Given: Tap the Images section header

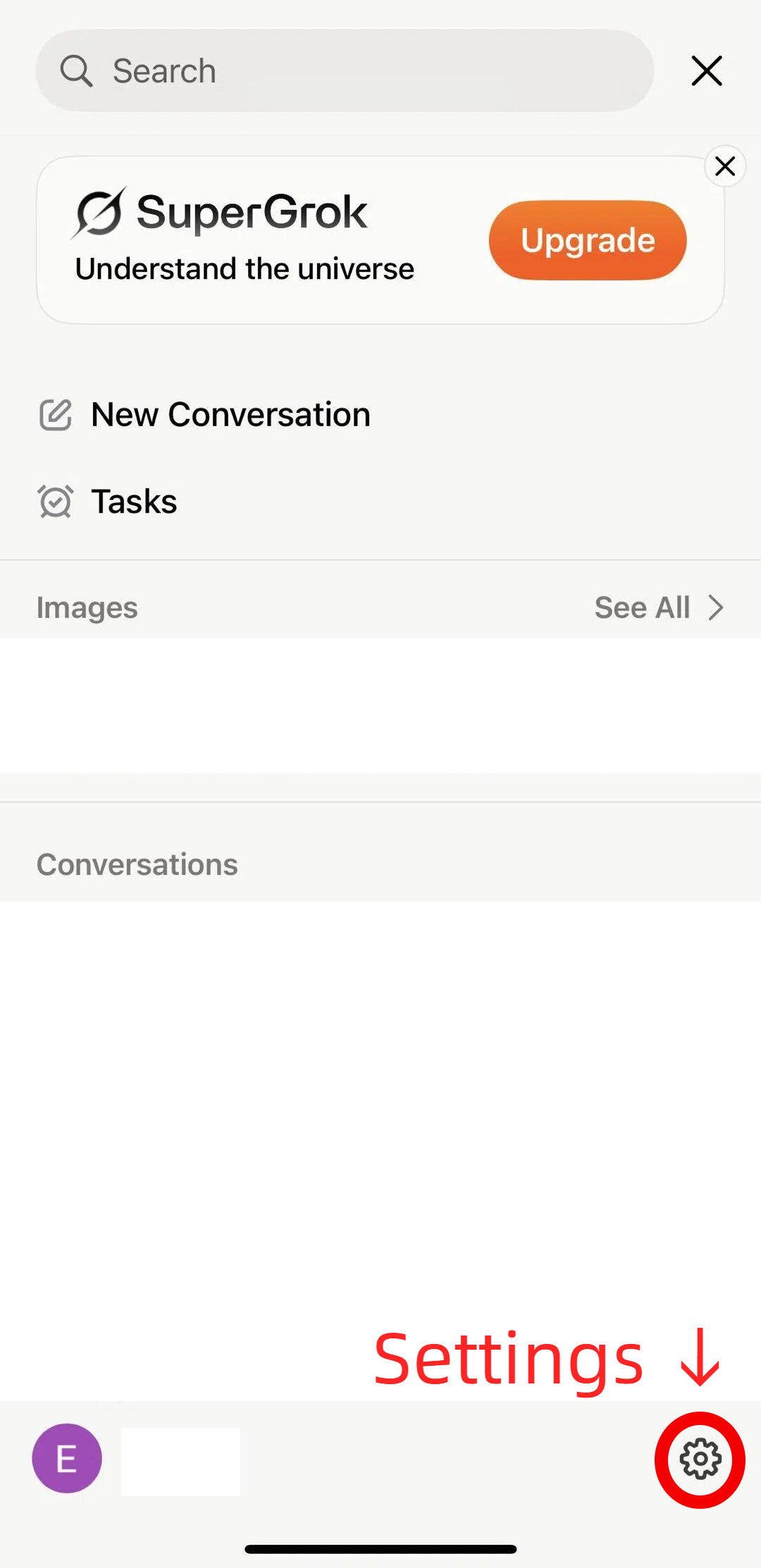Looking at the screenshot, I should pos(87,607).
